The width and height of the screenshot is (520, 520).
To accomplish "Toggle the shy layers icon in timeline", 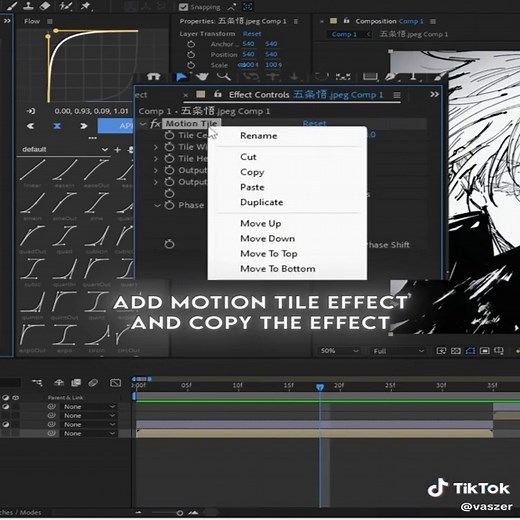I will tap(59, 382).
